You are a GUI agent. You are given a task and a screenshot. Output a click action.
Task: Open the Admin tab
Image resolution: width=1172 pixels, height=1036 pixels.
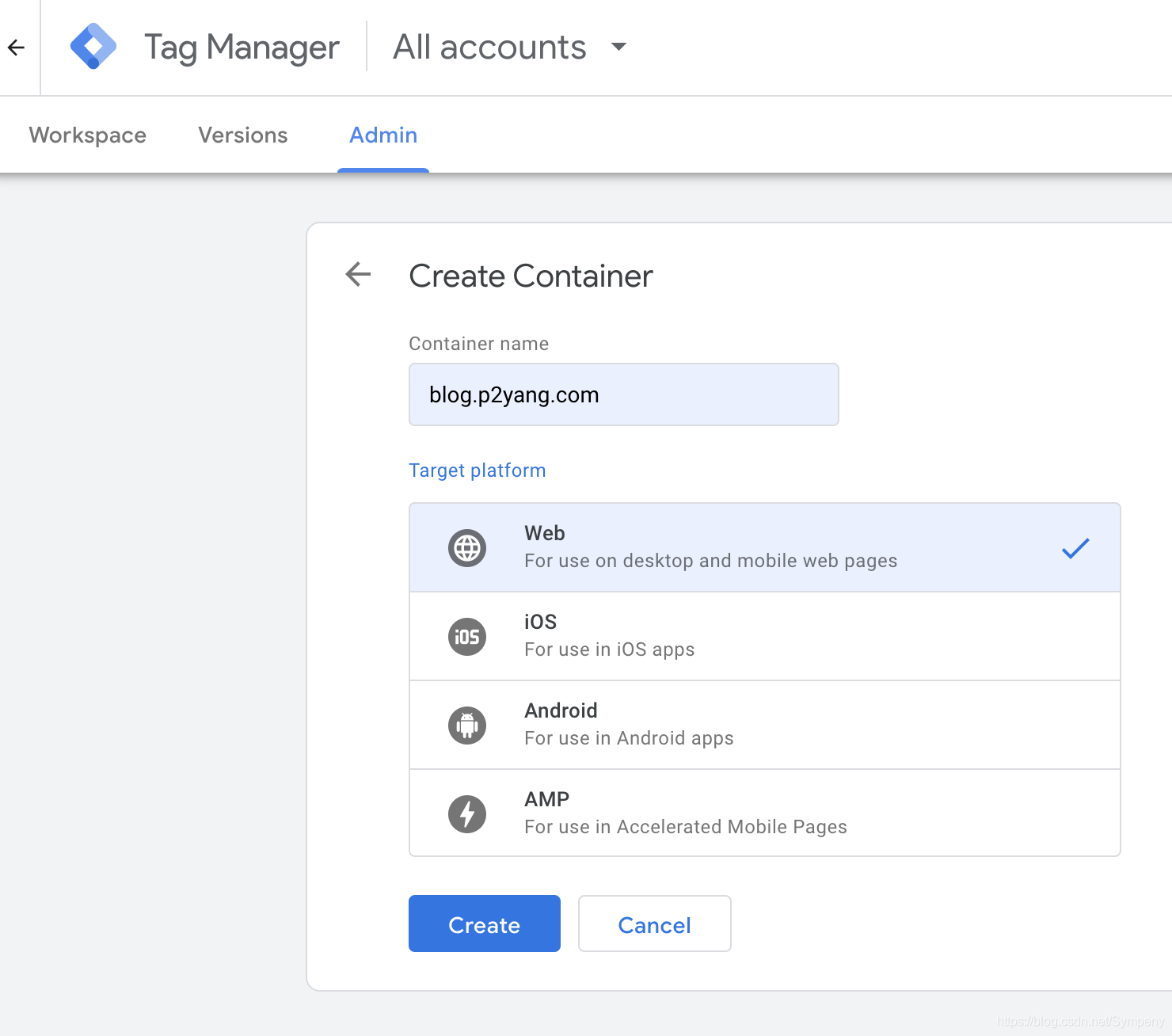pyautogui.click(x=383, y=135)
